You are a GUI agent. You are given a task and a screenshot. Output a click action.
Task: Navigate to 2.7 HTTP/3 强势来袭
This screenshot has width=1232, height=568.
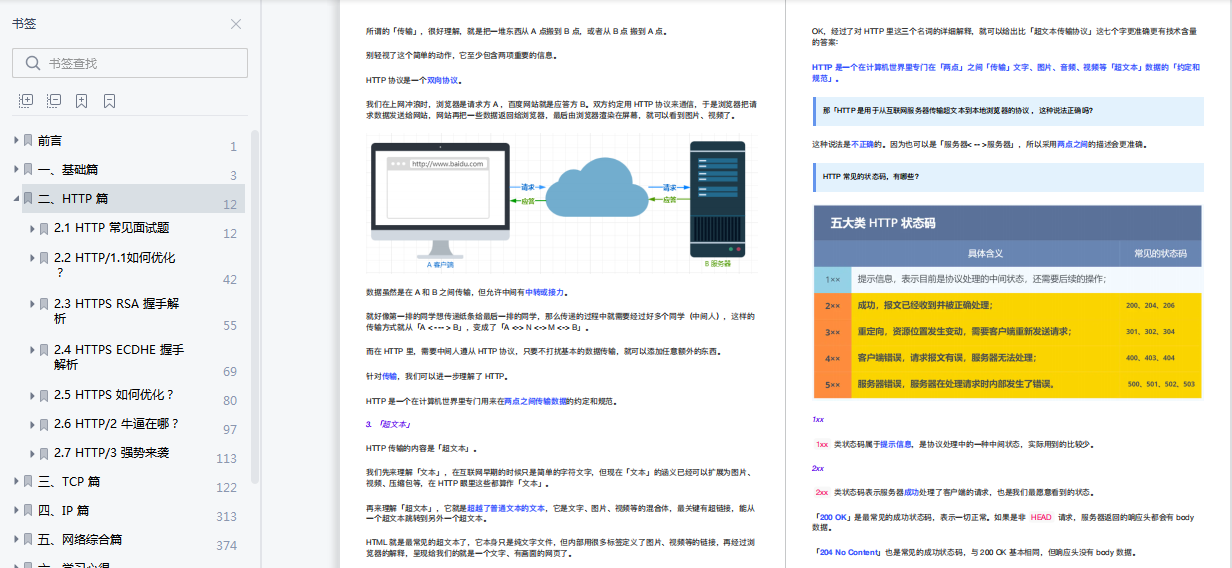112,453
